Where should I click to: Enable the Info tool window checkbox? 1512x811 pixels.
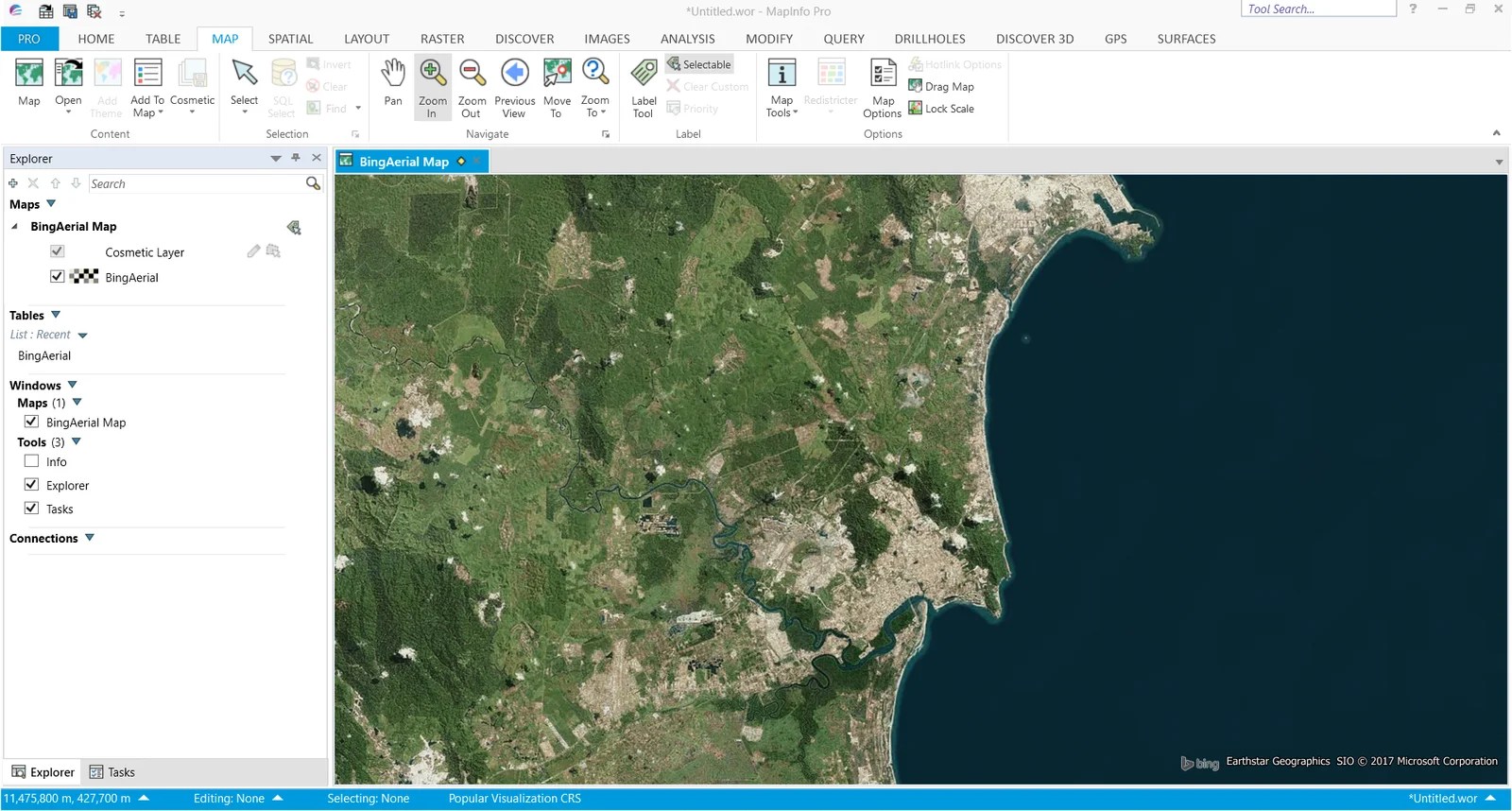pyautogui.click(x=32, y=461)
